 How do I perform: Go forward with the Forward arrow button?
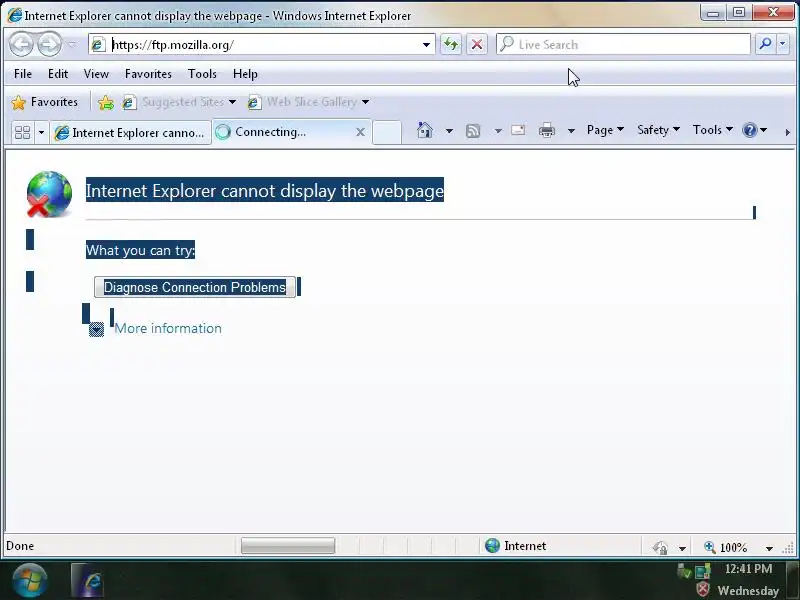(49, 44)
